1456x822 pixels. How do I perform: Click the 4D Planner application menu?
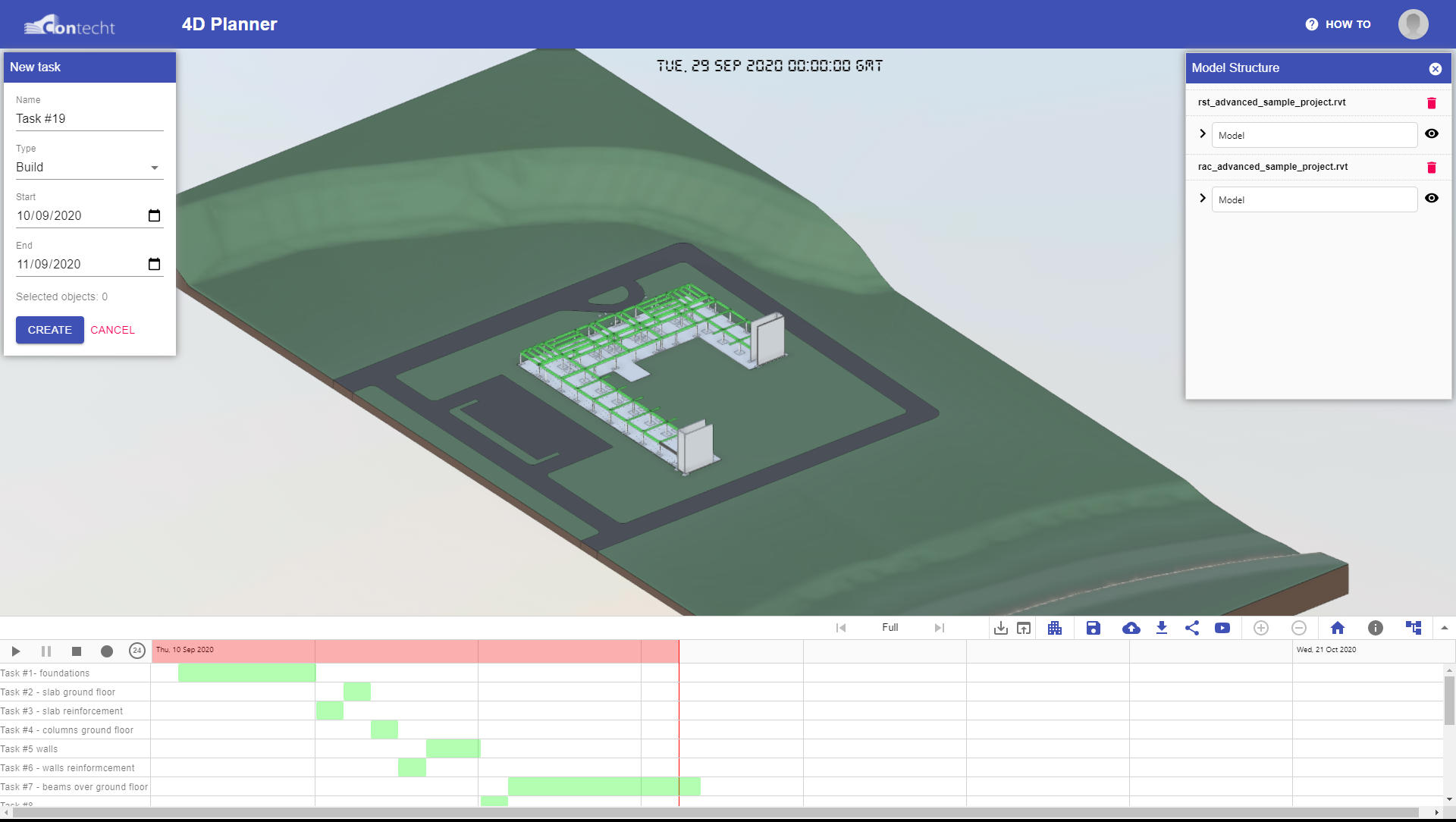click(229, 24)
